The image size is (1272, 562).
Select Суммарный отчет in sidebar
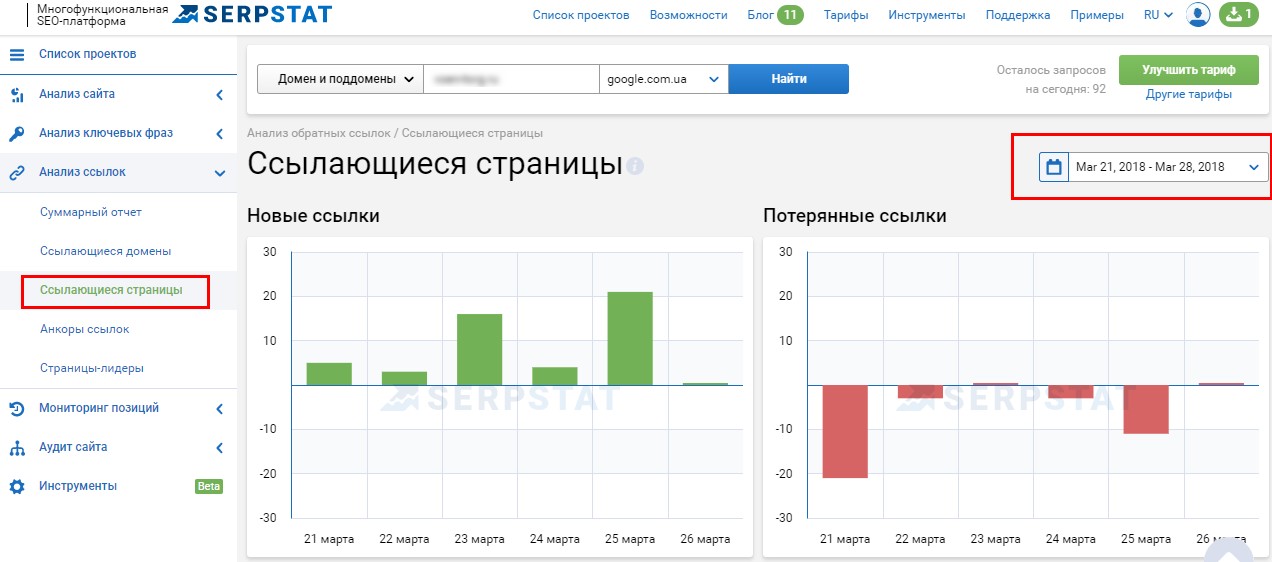click(91, 212)
